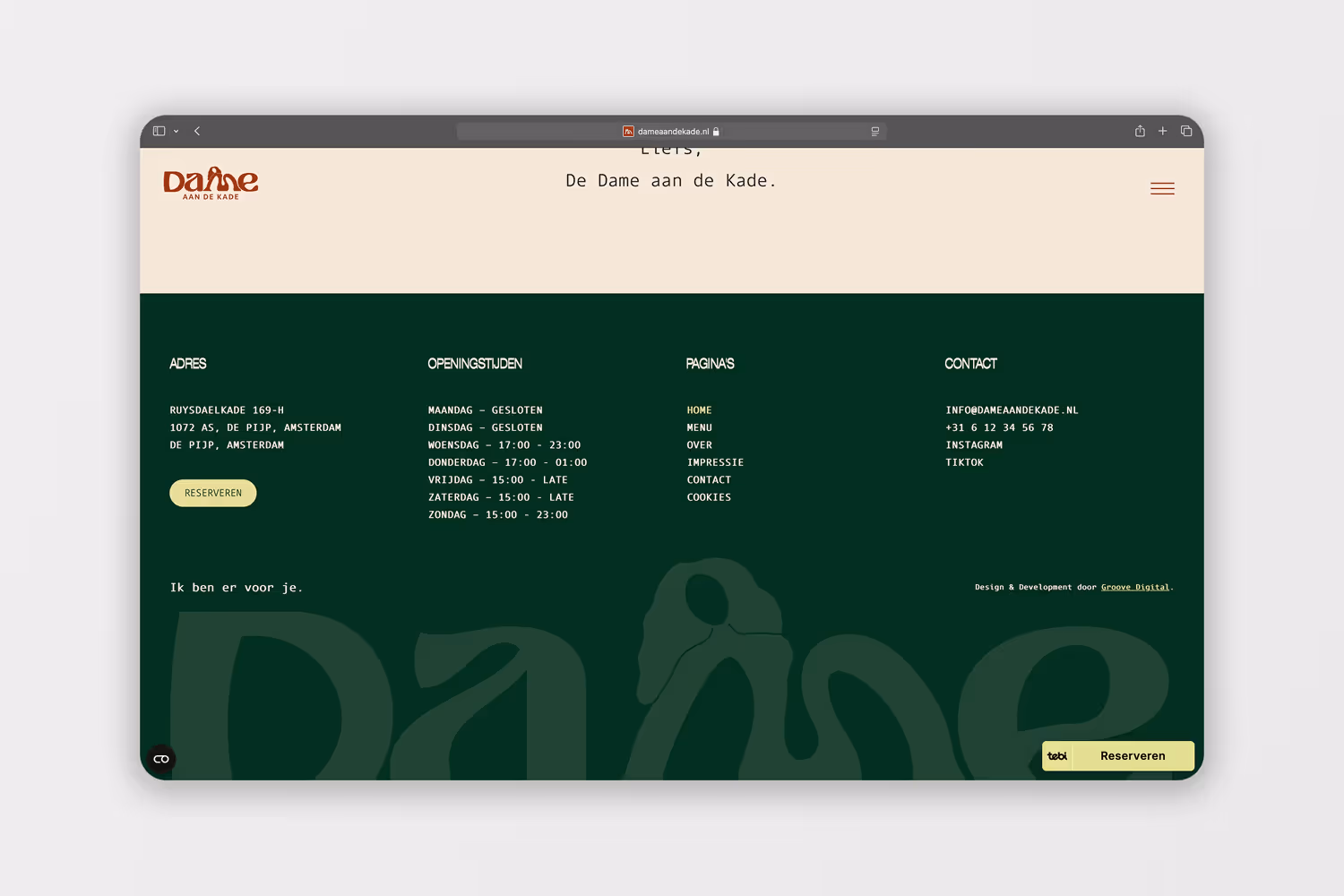Image resolution: width=1344 pixels, height=896 pixels.
Task: Show tab overview icon
Action: [x=1186, y=131]
